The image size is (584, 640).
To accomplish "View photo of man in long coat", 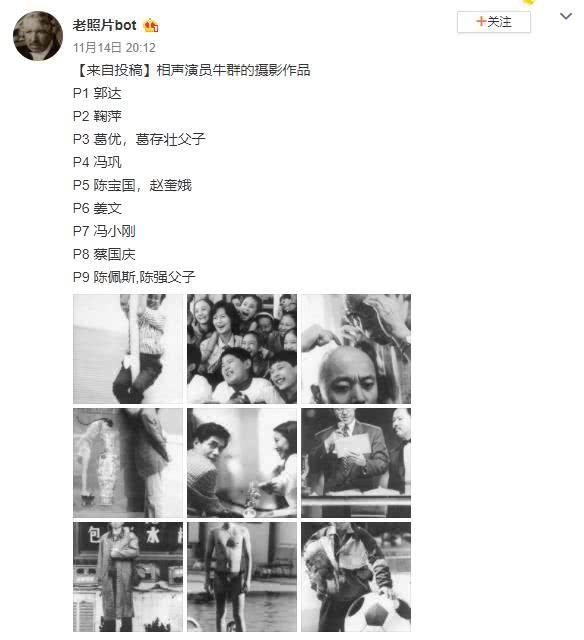I will [x=128, y=577].
